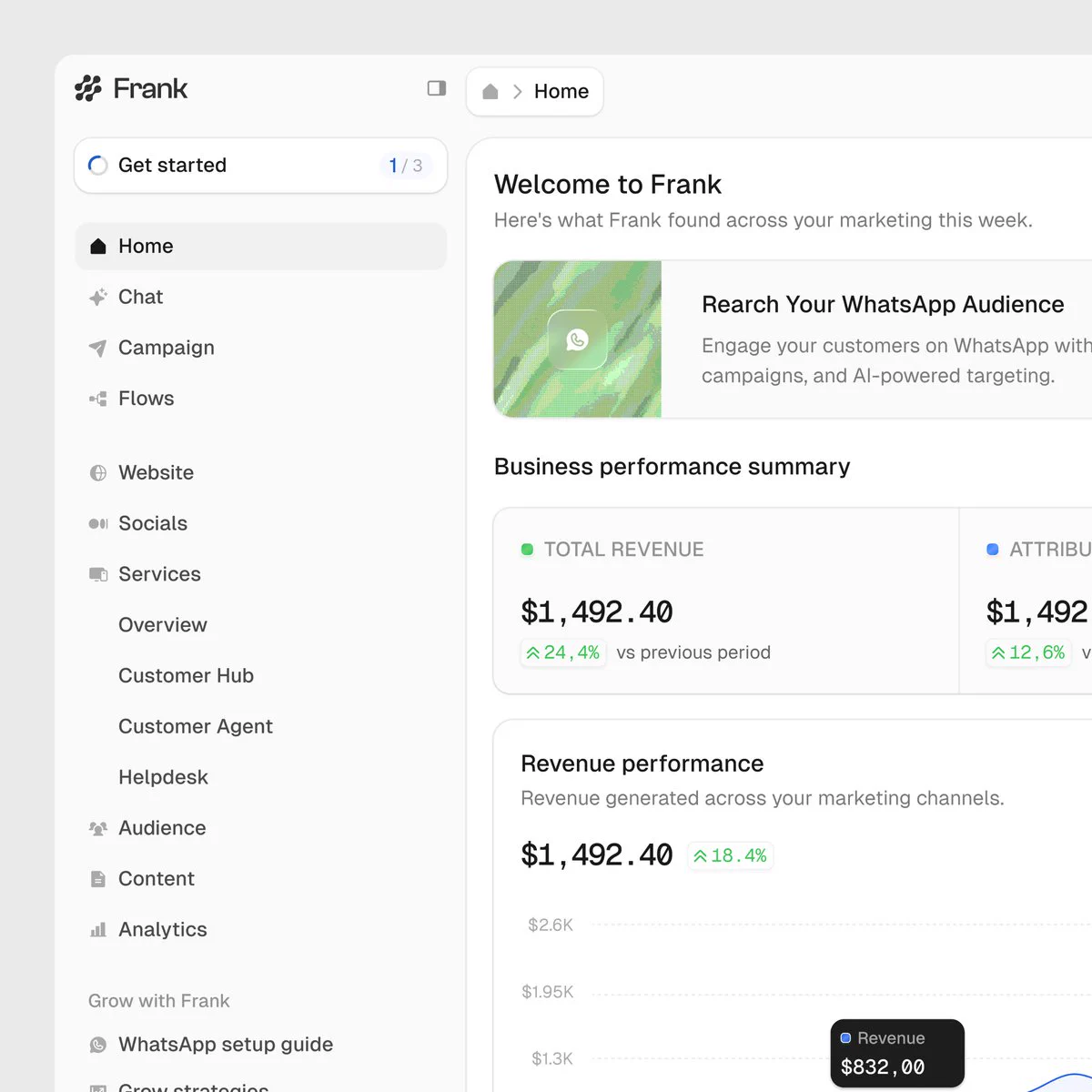Open Audience in the sidebar
The width and height of the screenshot is (1092, 1092).
point(260,828)
